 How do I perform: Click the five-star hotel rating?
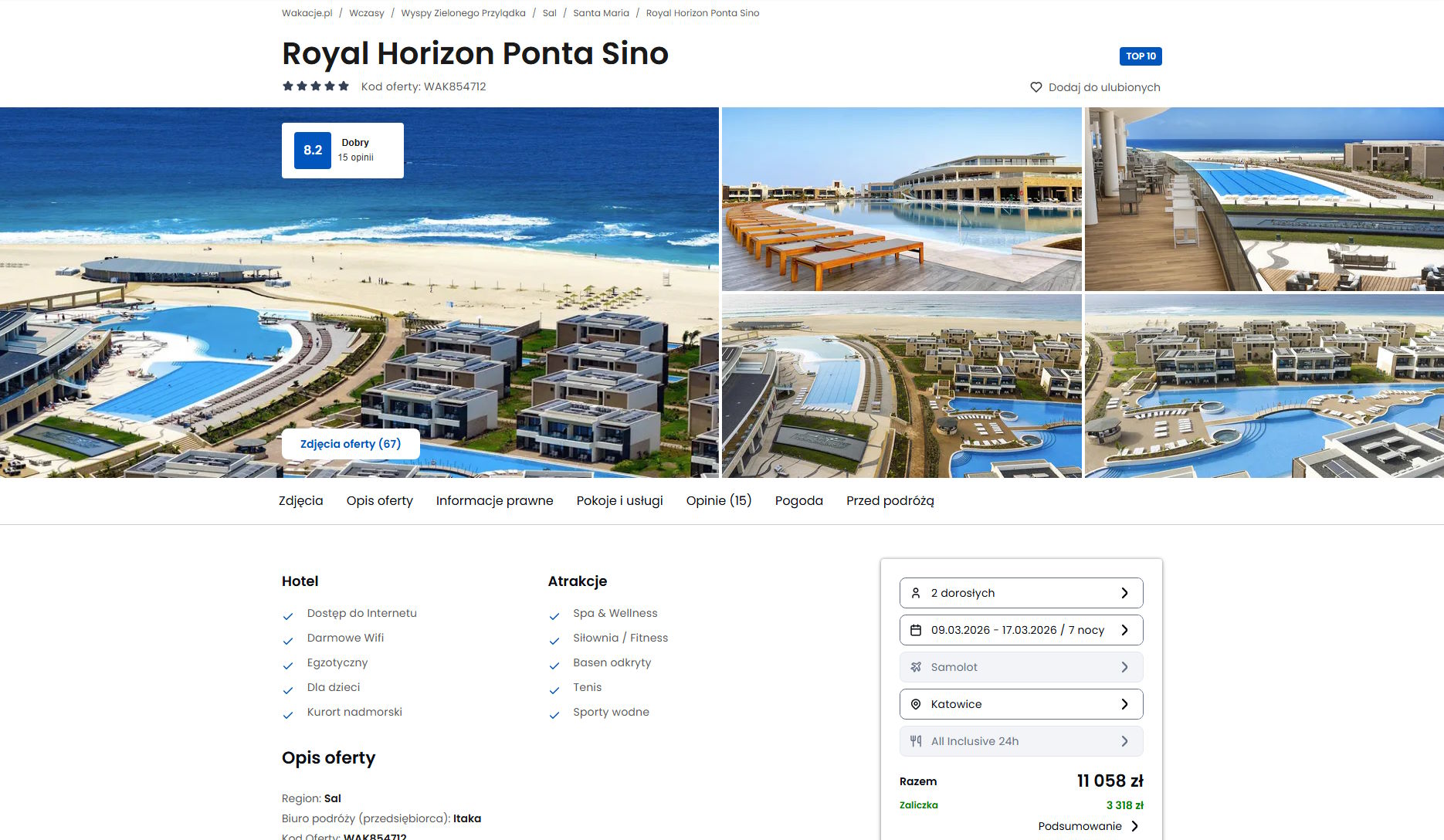tap(316, 86)
